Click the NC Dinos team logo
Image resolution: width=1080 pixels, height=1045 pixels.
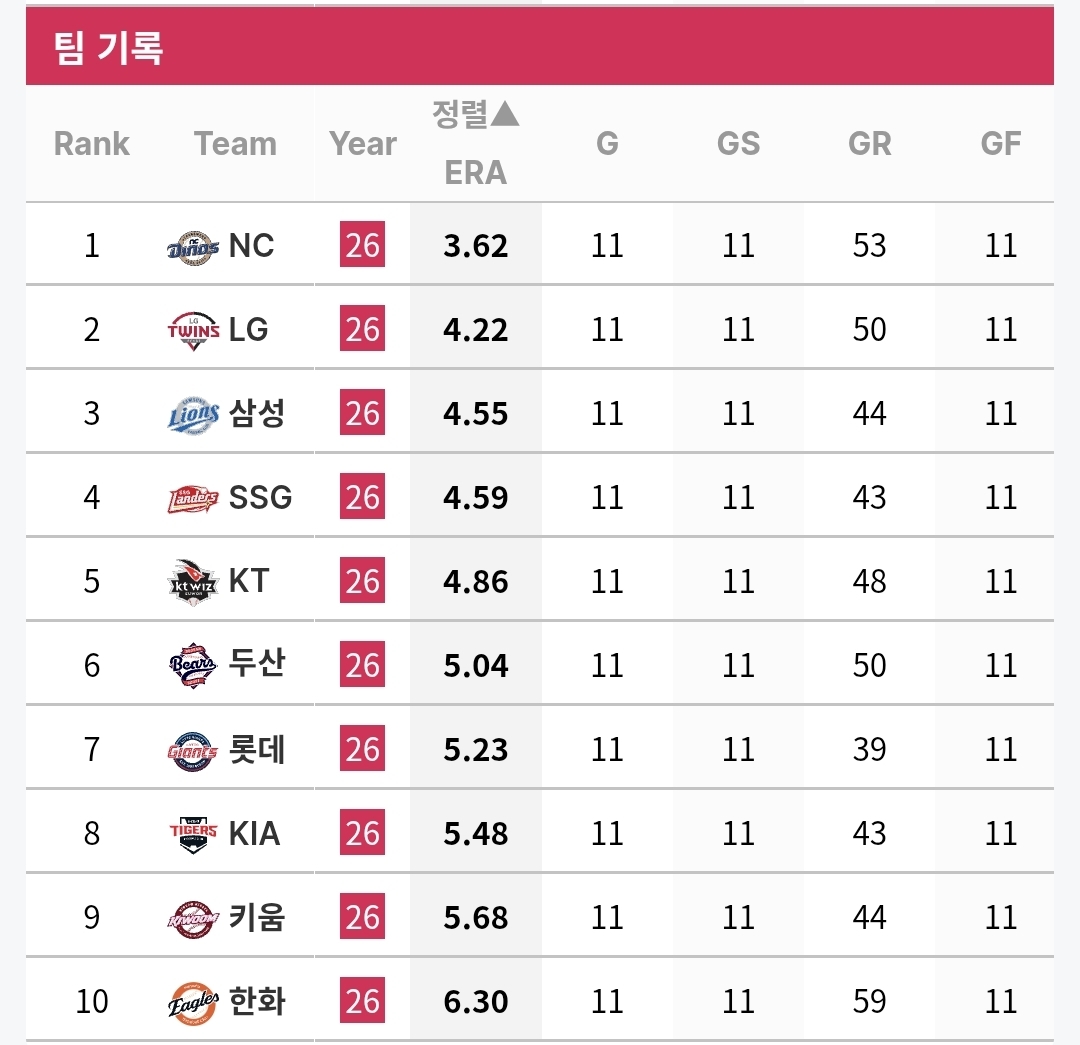(x=193, y=246)
